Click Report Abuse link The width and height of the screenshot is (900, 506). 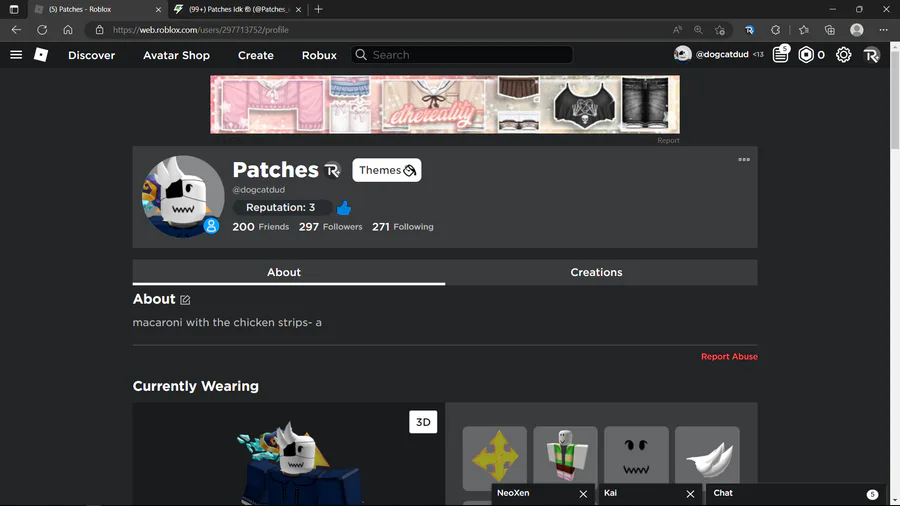point(729,356)
